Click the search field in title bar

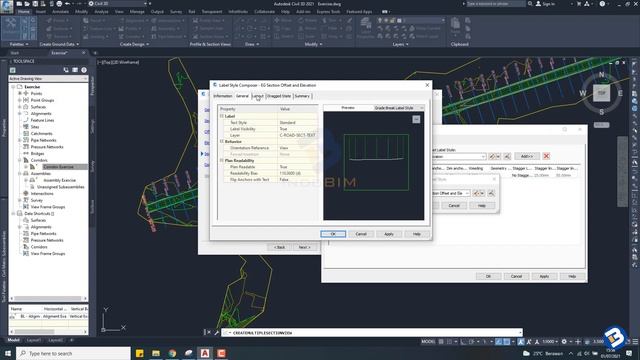coord(496,4)
